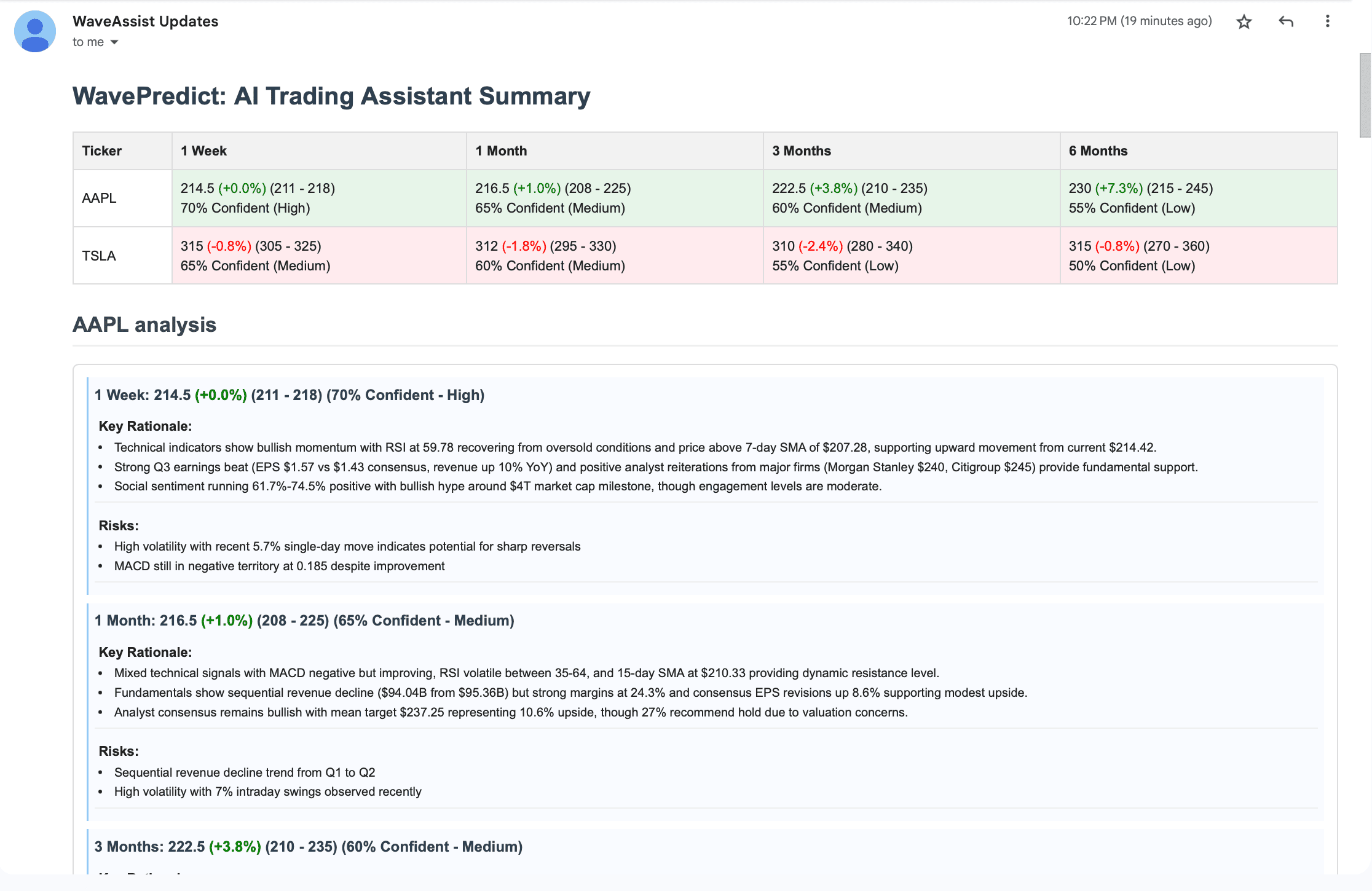The height and width of the screenshot is (891, 1372).
Task: Expand the 'to me' recipient details
Action: (114, 42)
